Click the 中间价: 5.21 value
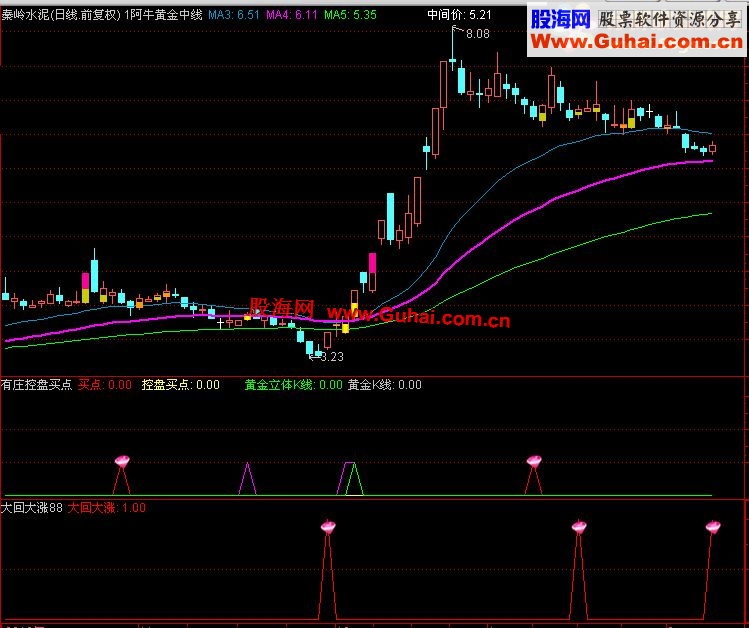 point(459,15)
